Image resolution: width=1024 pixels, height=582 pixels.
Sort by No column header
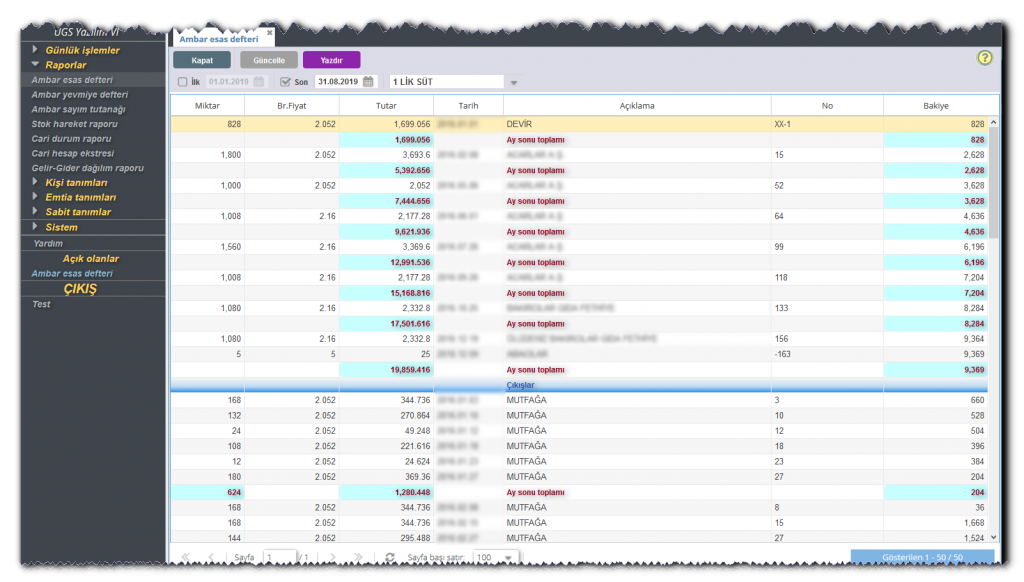pyautogui.click(x=827, y=105)
